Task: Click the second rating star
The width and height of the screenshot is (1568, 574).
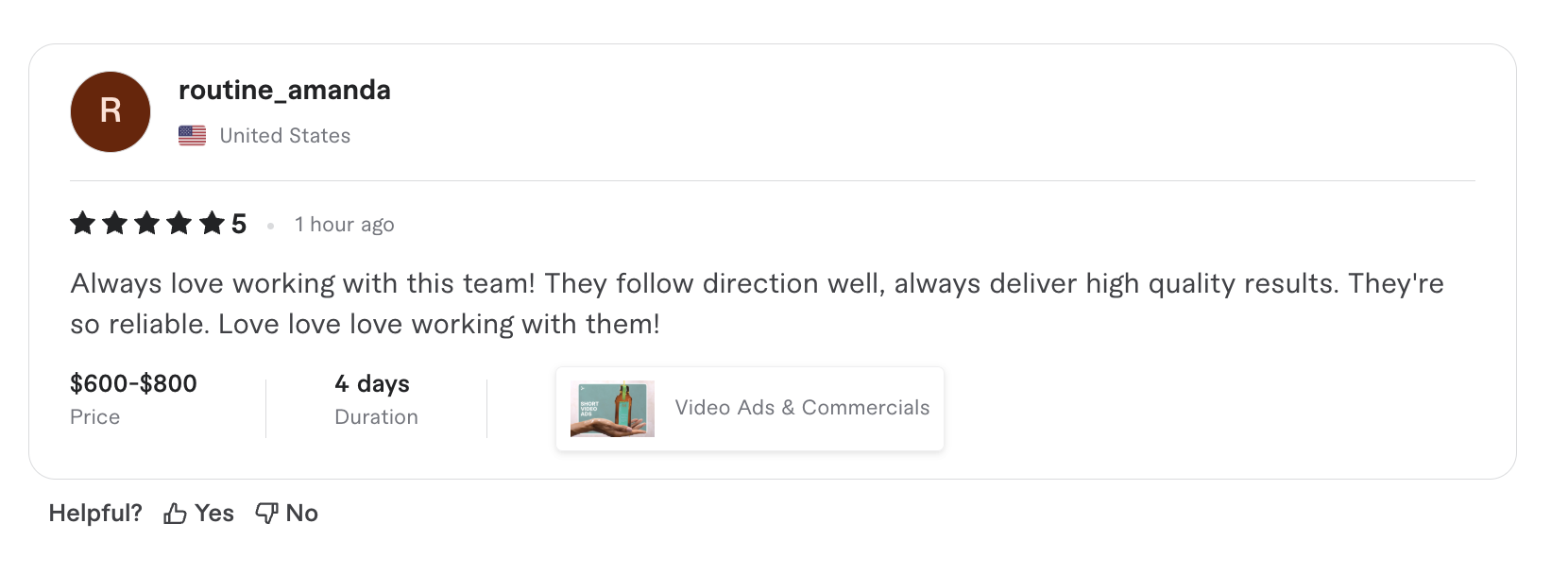Action: click(x=115, y=224)
